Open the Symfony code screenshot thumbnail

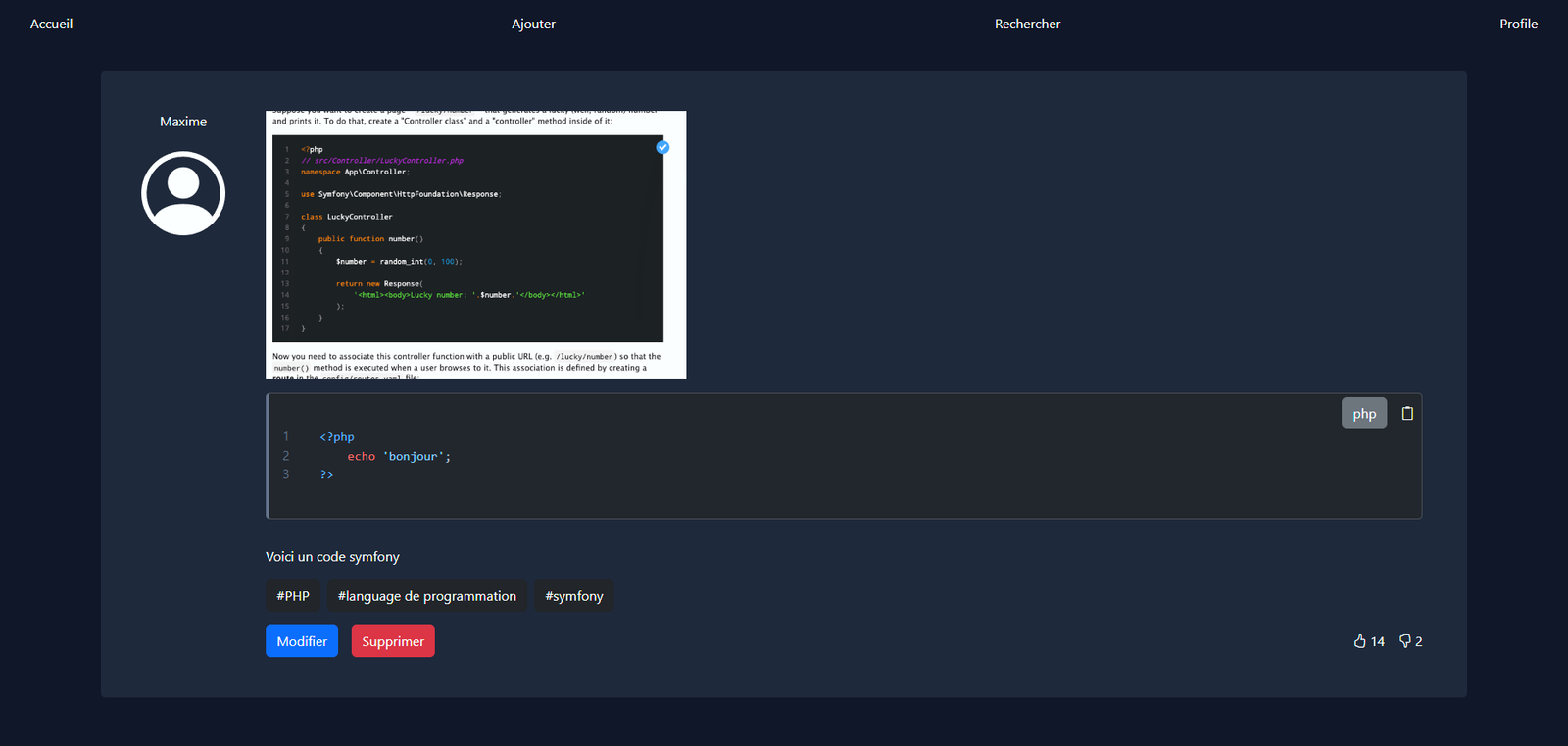[x=476, y=245]
